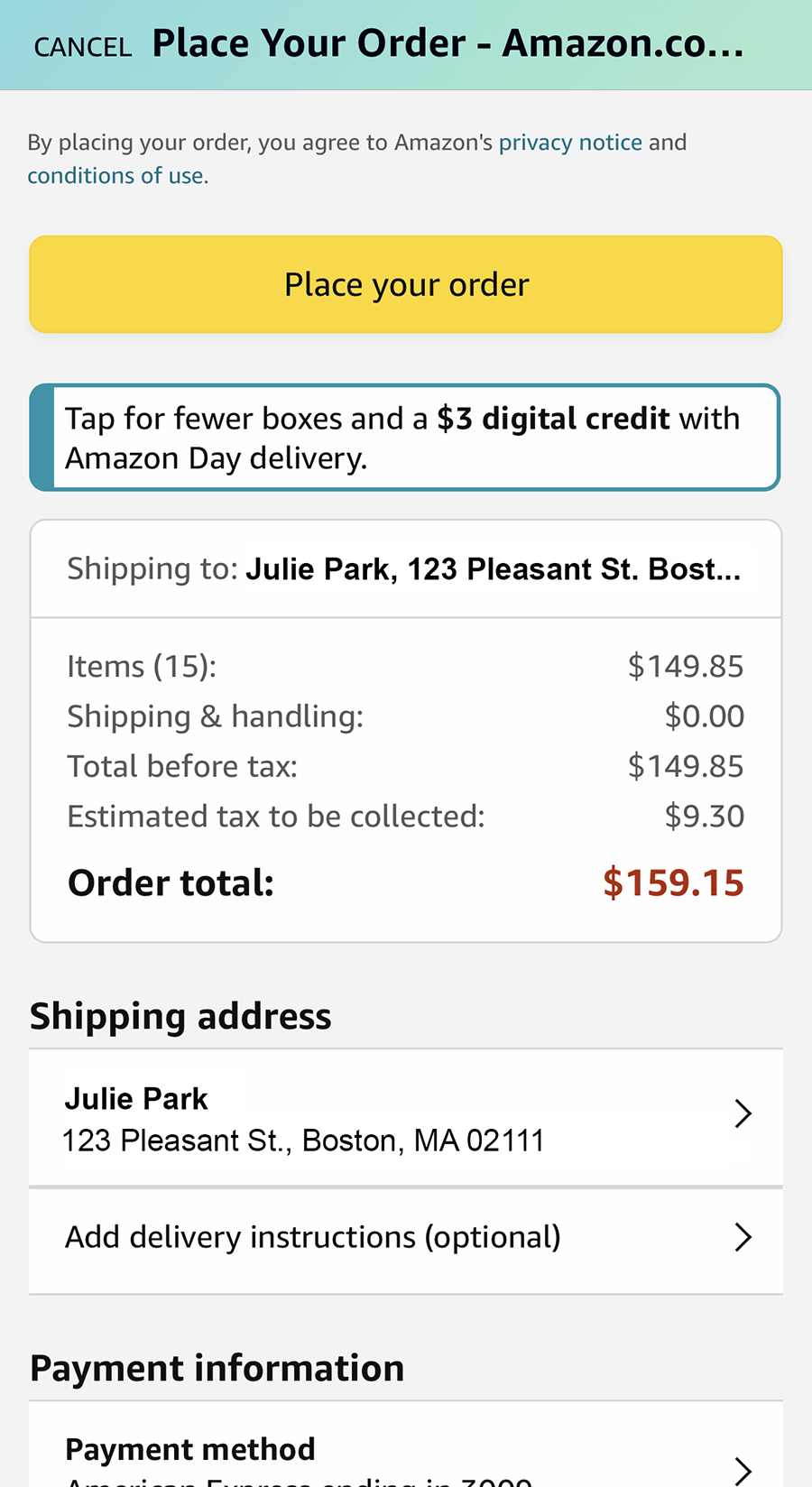Tap the Amazon Day delivery credit banner
This screenshot has height=1487, width=812.
click(406, 439)
